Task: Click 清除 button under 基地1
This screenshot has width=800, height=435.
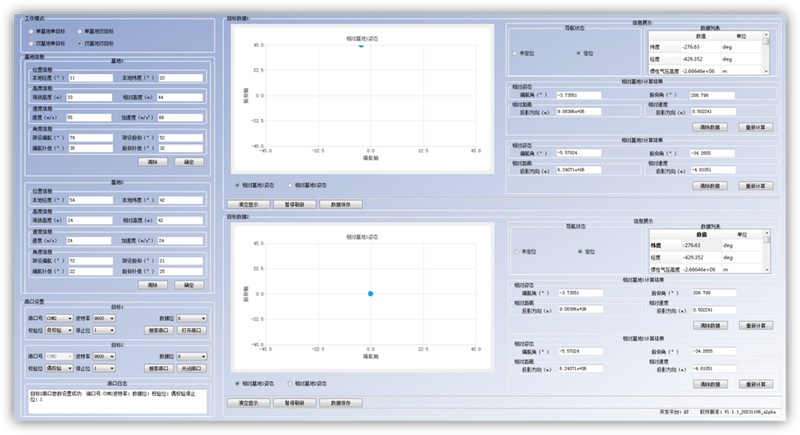Action: pos(153,162)
